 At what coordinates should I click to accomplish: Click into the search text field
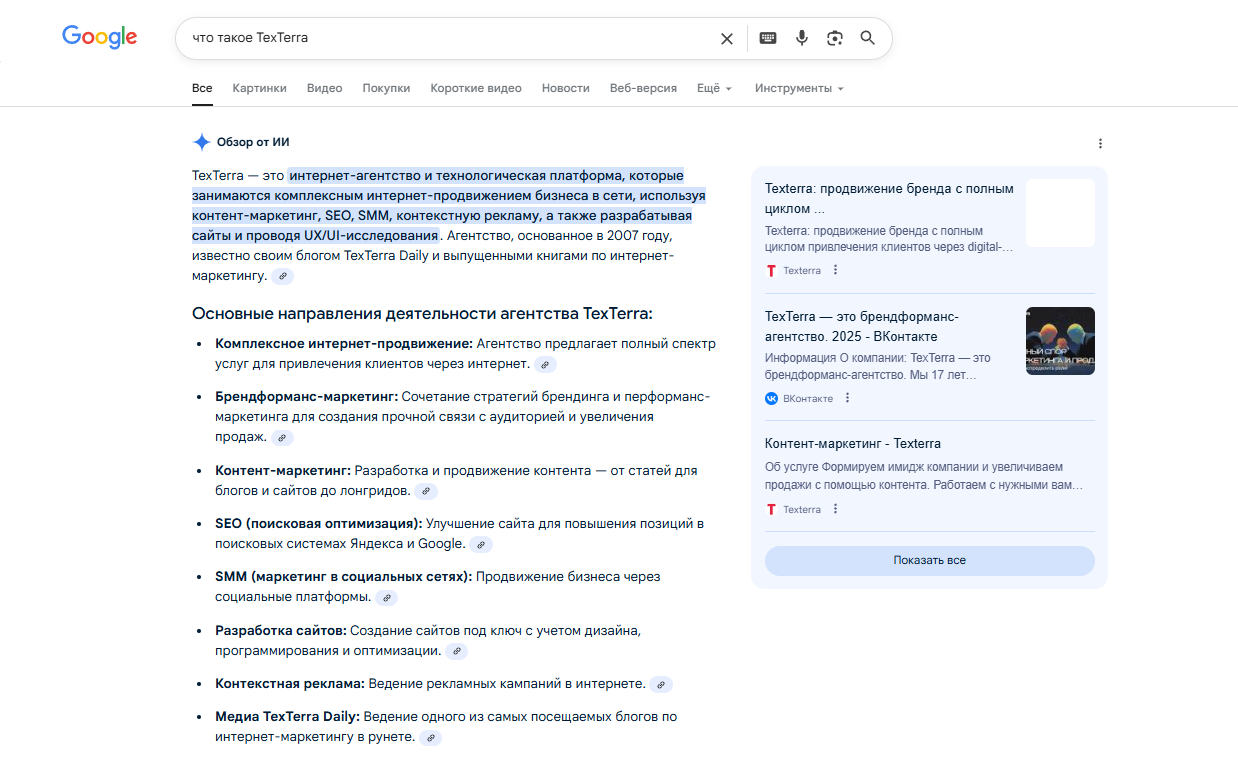point(450,38)
